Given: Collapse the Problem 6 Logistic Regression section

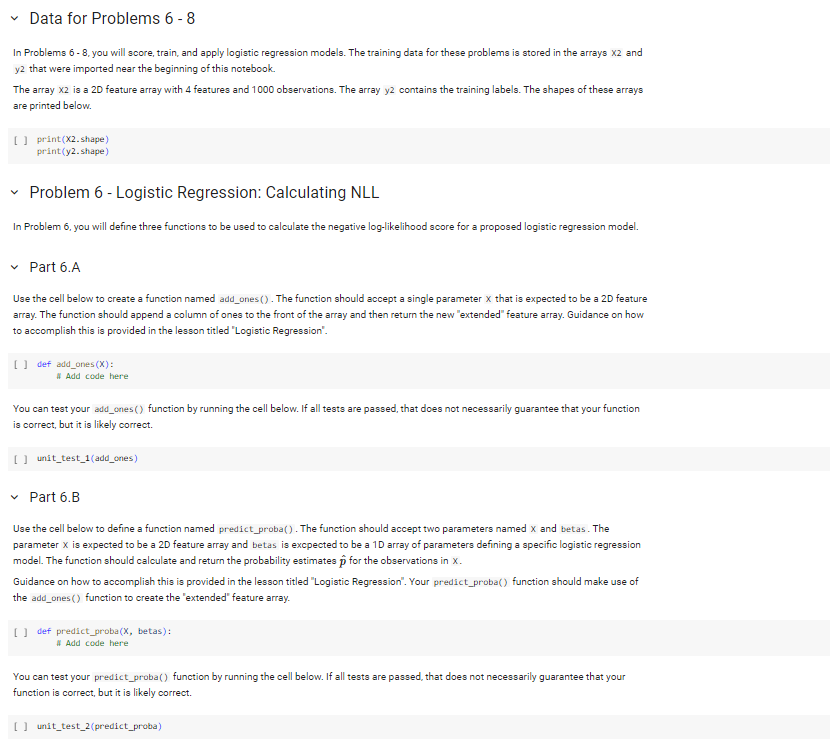Looking at the screenshot, I should pos(14,192).
